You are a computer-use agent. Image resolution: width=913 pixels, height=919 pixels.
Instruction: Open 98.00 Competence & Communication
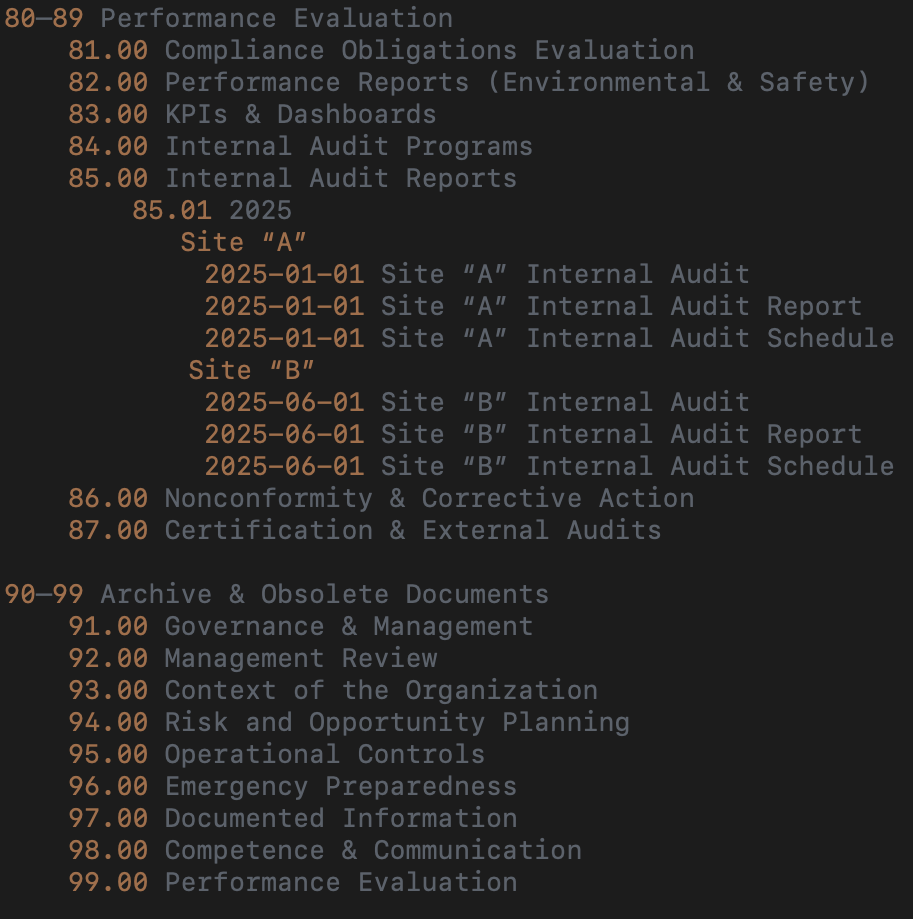point(324,850)
